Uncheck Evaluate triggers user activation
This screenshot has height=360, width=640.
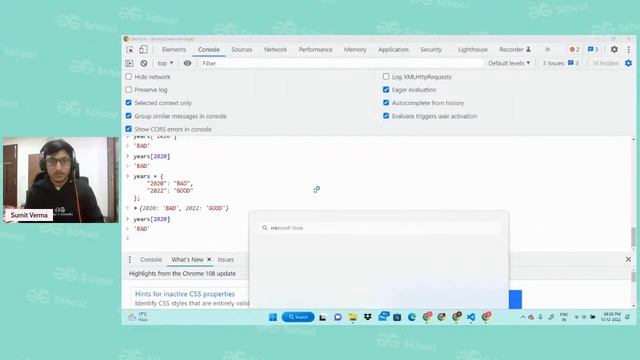tap(386, 116)
